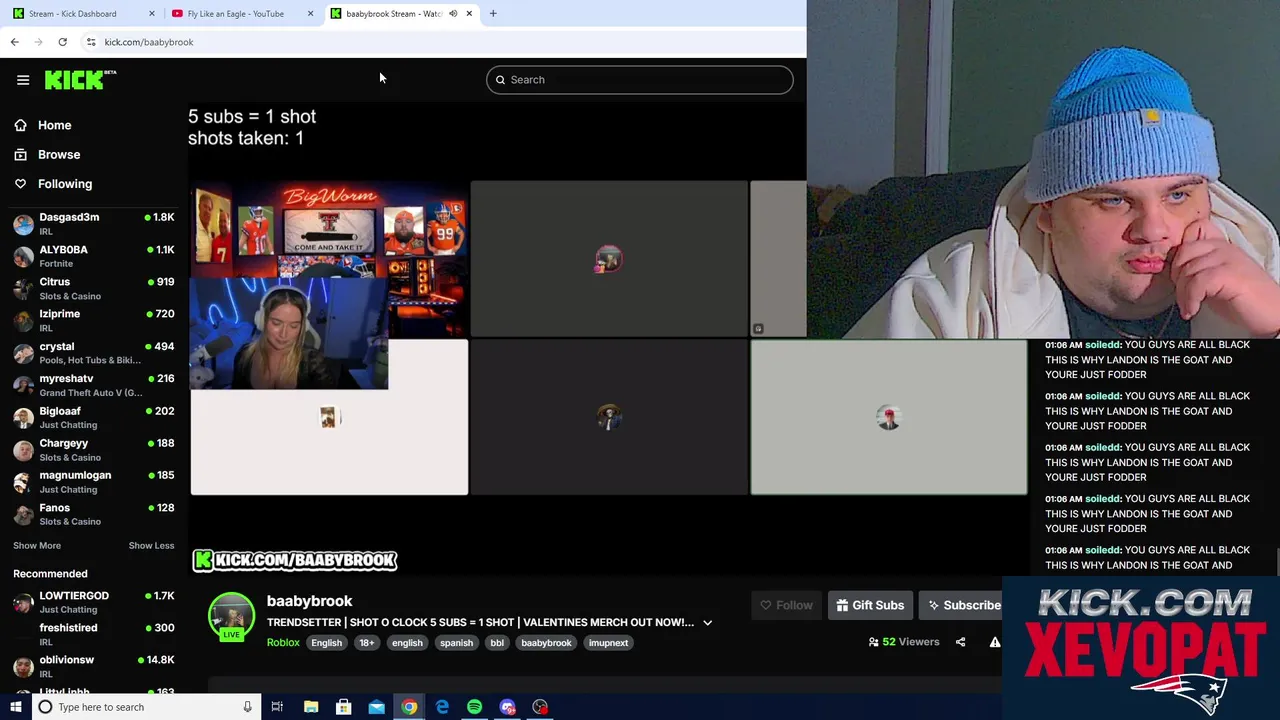The height and width of the screenshot is (720, 1280).
Task: Open Chargeyy channel
Action: pyautogui.click(x=93, y=450)
